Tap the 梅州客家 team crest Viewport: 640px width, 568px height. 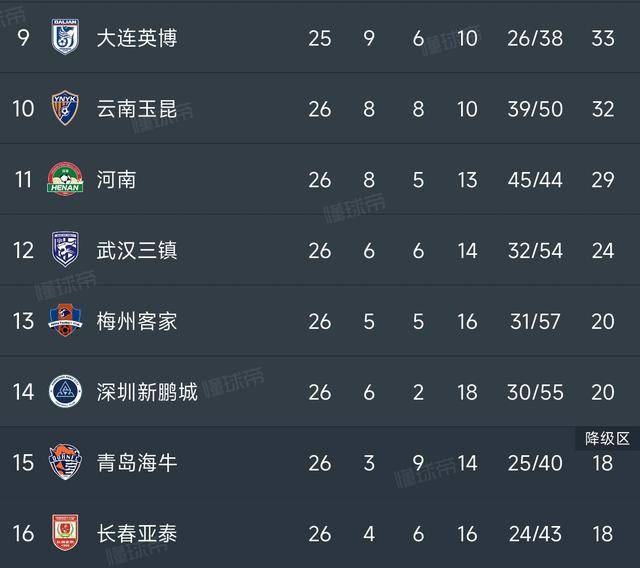click(65, 320)
